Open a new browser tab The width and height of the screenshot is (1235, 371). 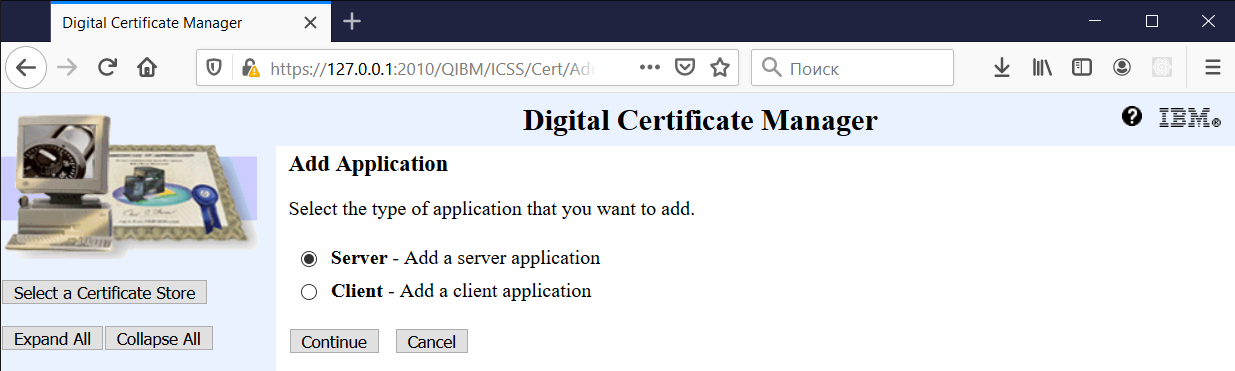point(352,21)
